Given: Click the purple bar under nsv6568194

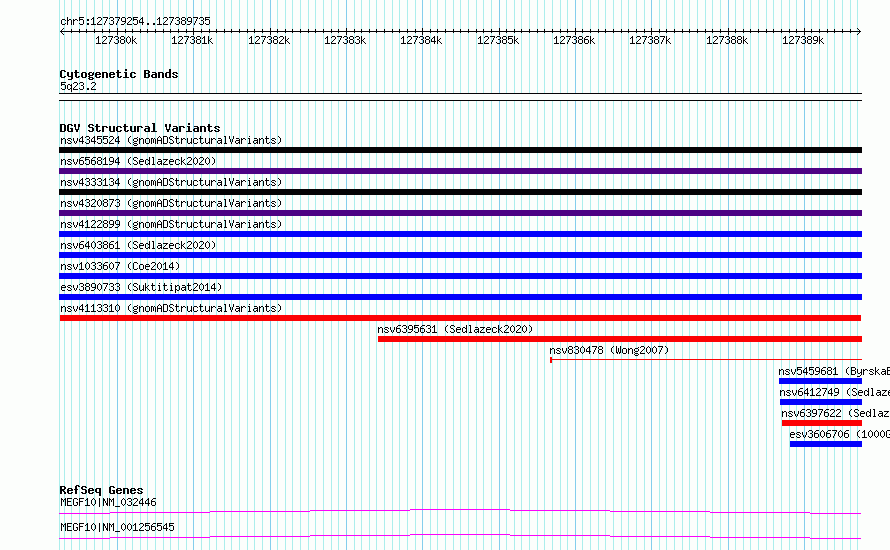Looking at the screenshot, I should pos(460,171).
